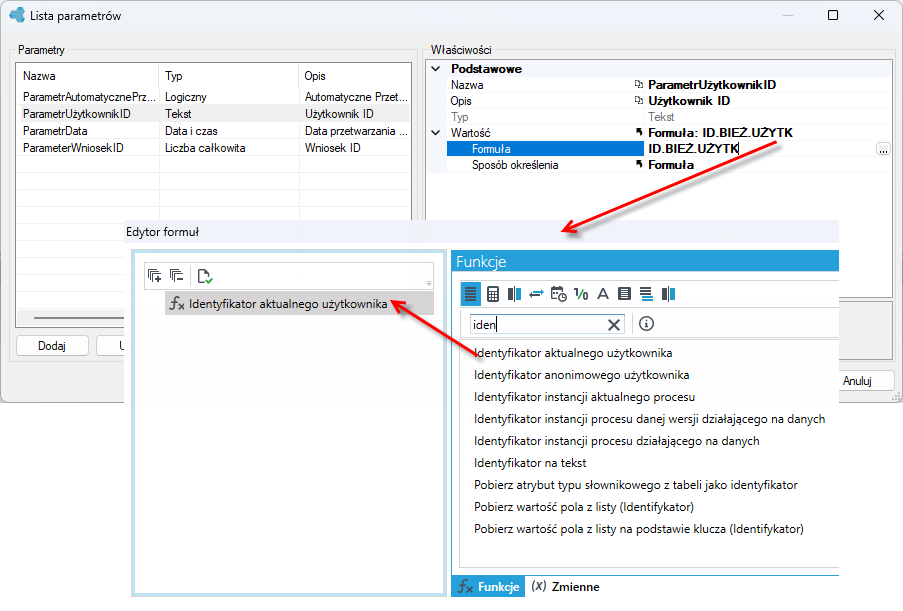
Task: Select the calculator math functions icon
Action: point(493,294)
